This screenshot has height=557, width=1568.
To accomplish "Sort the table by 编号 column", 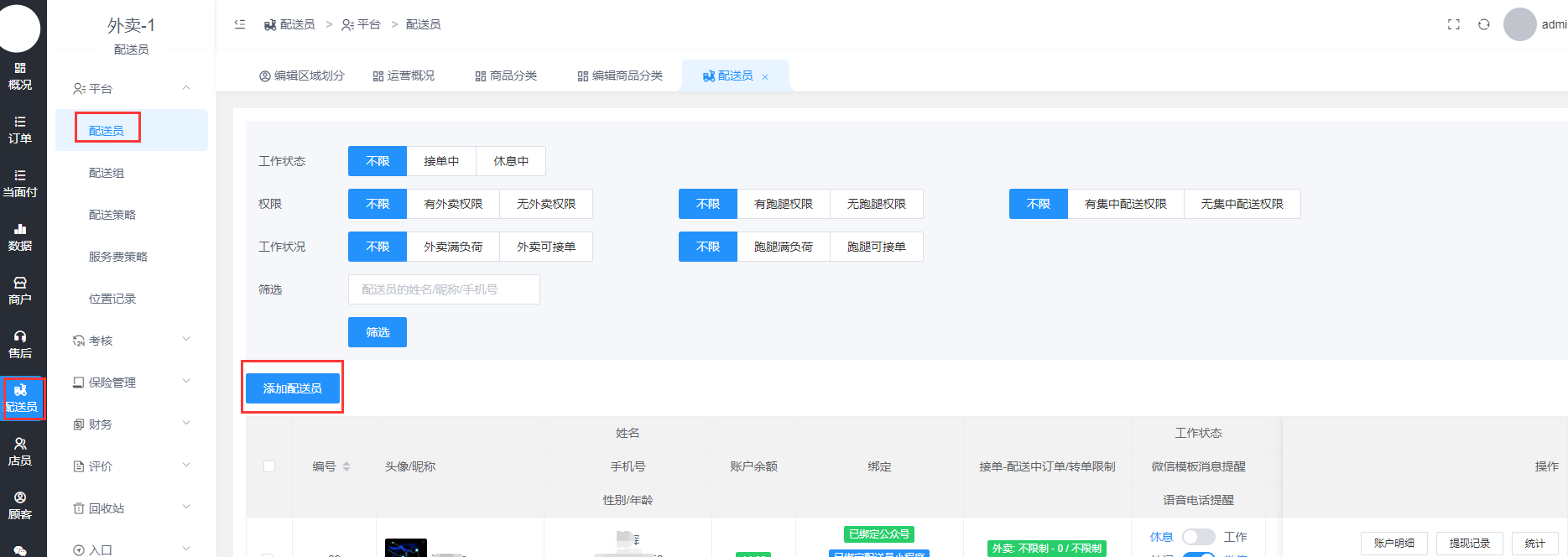I will point(346,466).
